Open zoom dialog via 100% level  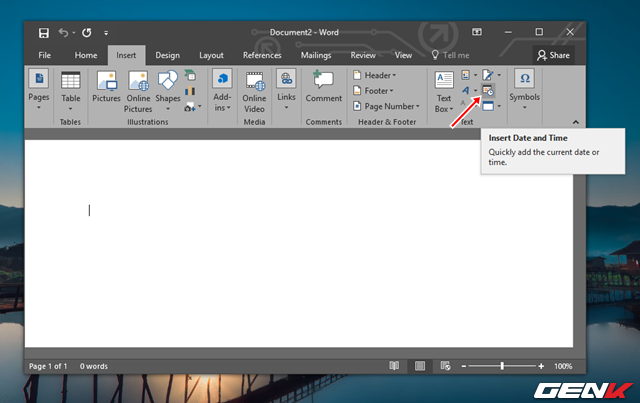click(563, 366)
